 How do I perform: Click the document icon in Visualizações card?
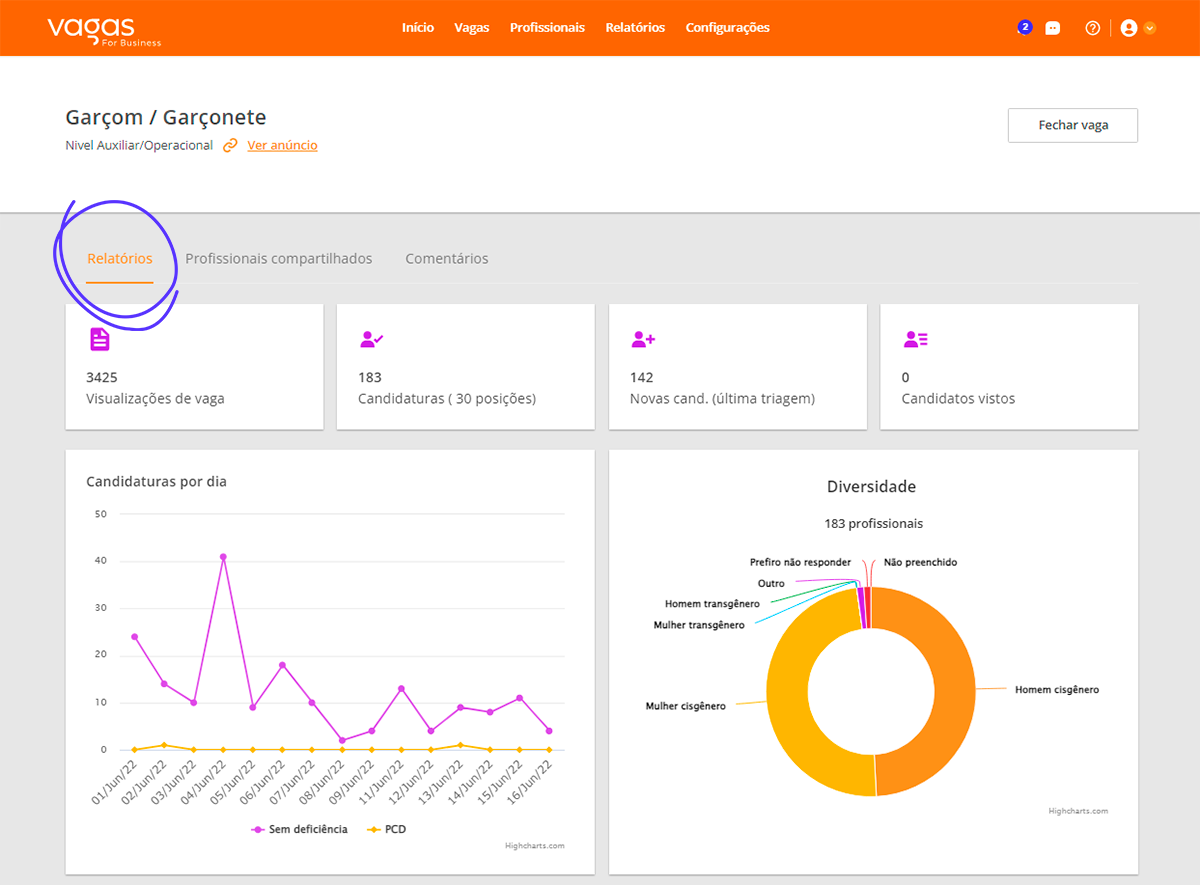(x=99, y=339)
